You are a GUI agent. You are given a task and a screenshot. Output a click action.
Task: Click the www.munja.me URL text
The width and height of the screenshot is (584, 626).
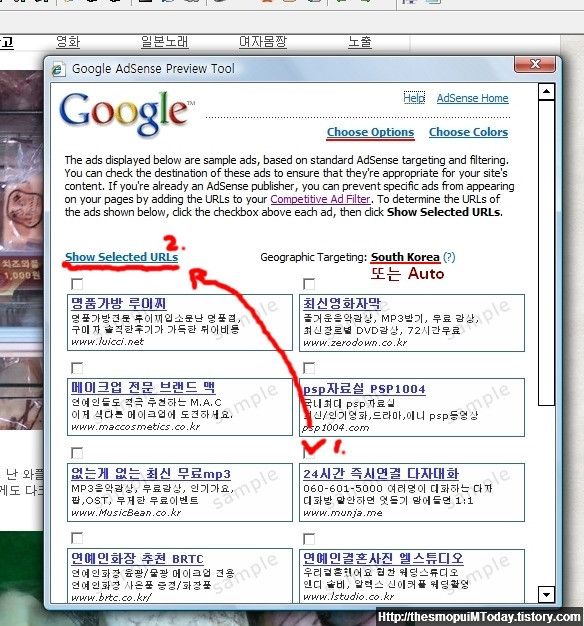click(342, 512)
